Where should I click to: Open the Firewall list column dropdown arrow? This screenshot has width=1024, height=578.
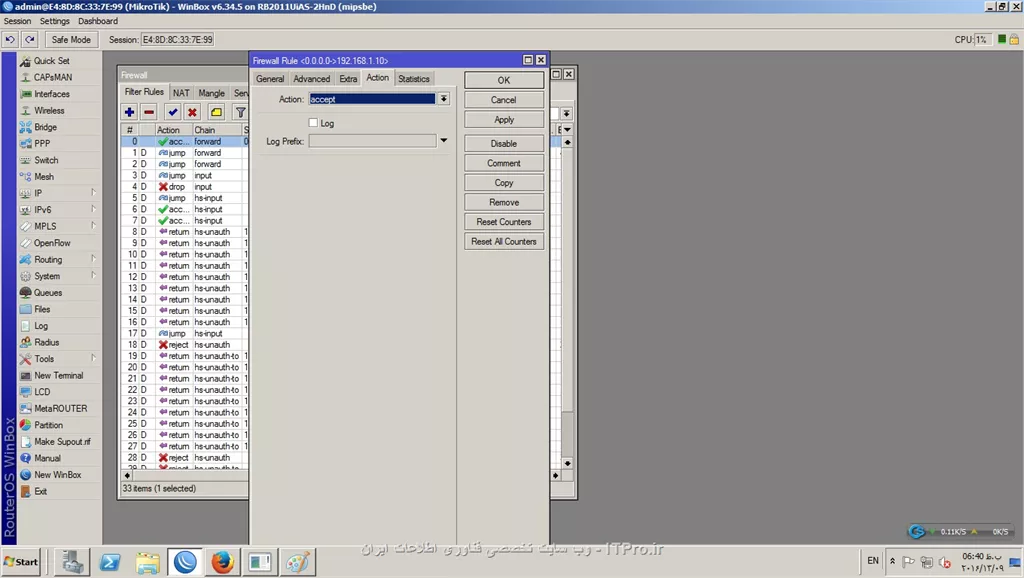tap(567, 129)
